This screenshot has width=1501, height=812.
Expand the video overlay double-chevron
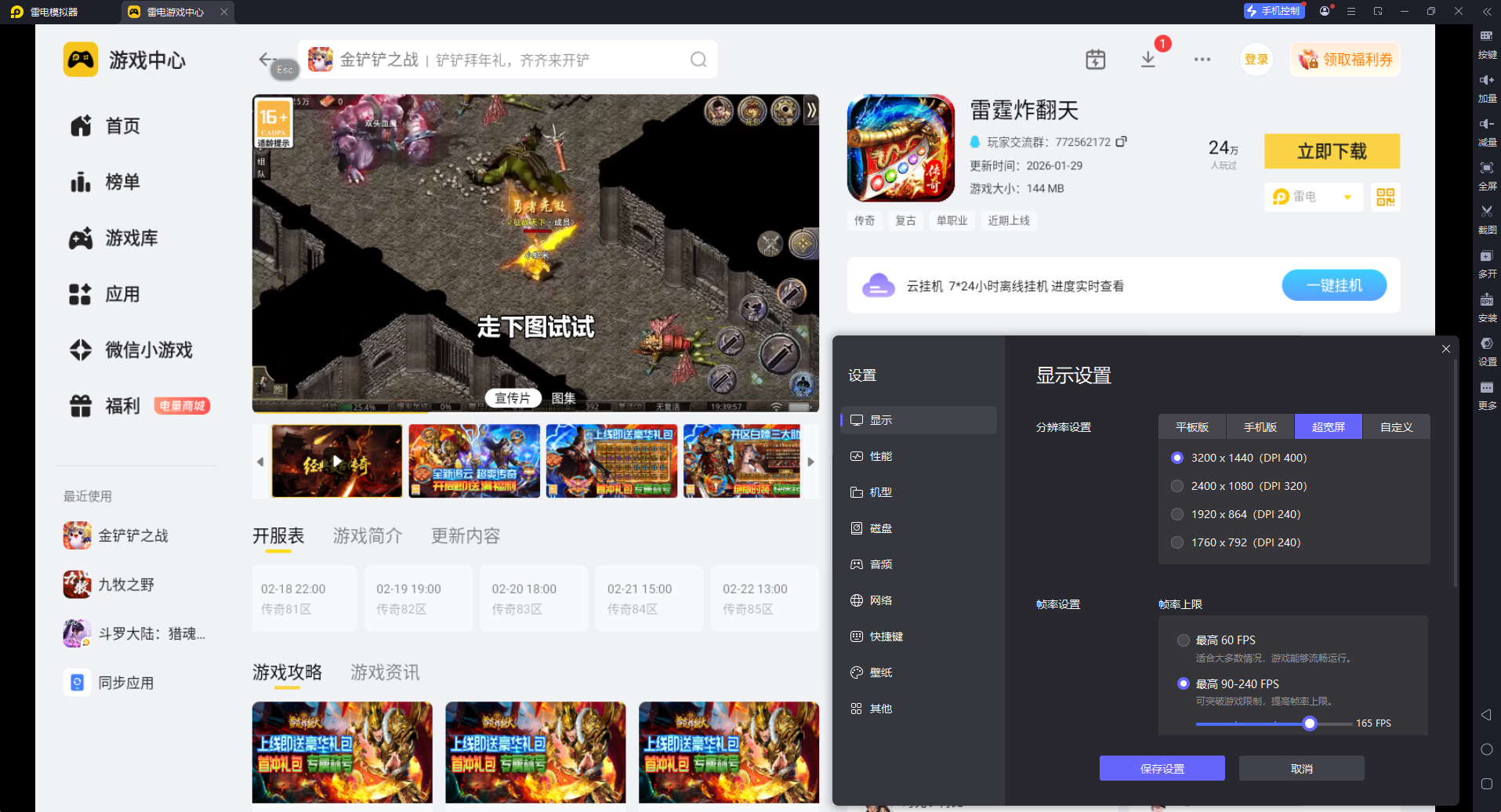(x=811, y=111)
